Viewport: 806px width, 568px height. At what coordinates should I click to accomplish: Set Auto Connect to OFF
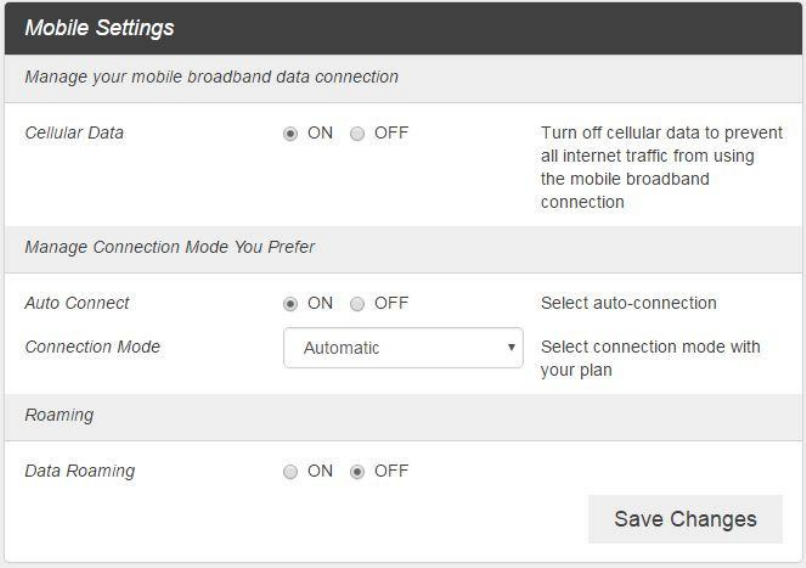click(357, 304)
